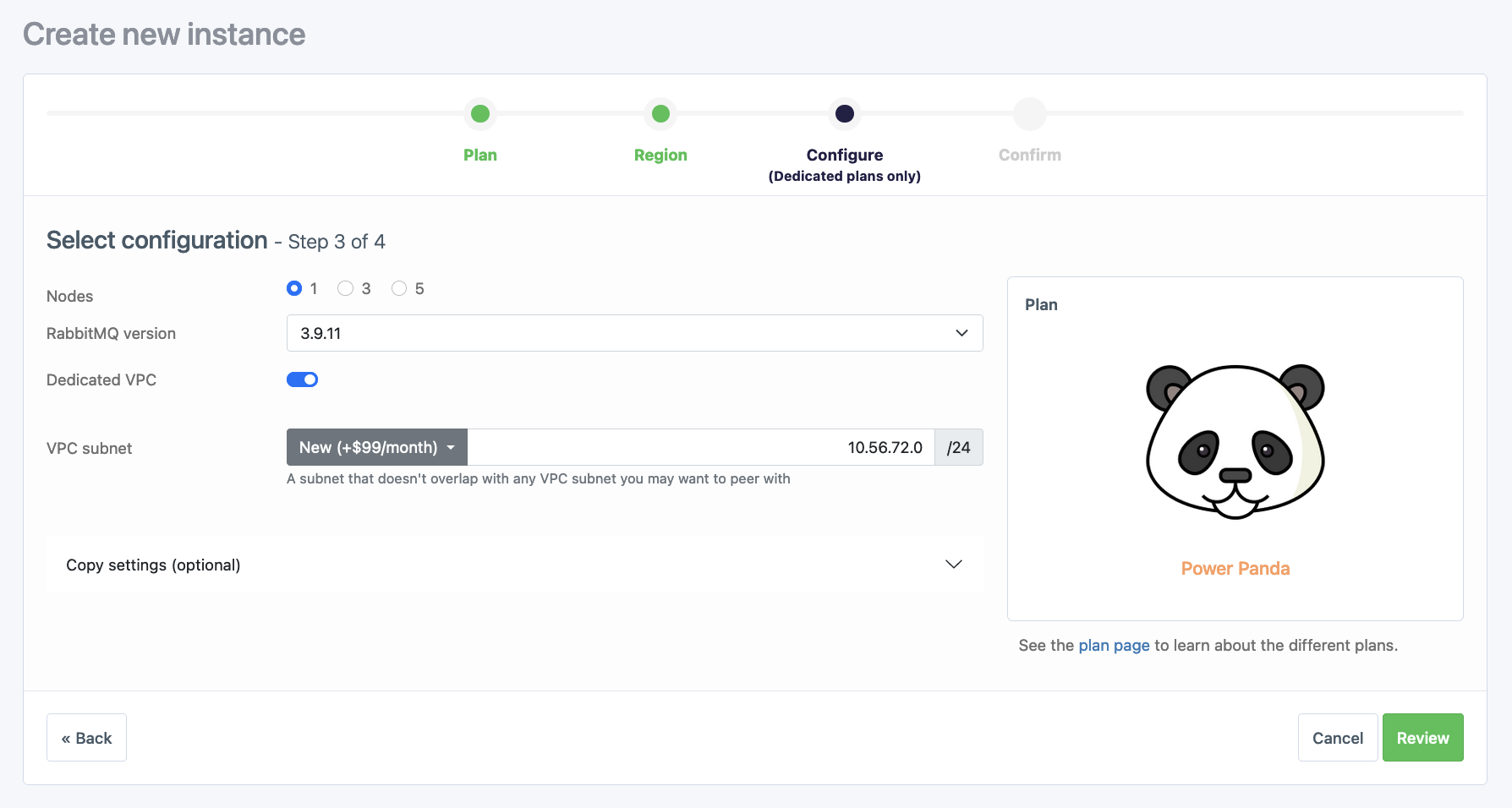Viewport: 1512px width, 808px height.
Task: Expand Copy settings (optional) section
Action: 514,565
